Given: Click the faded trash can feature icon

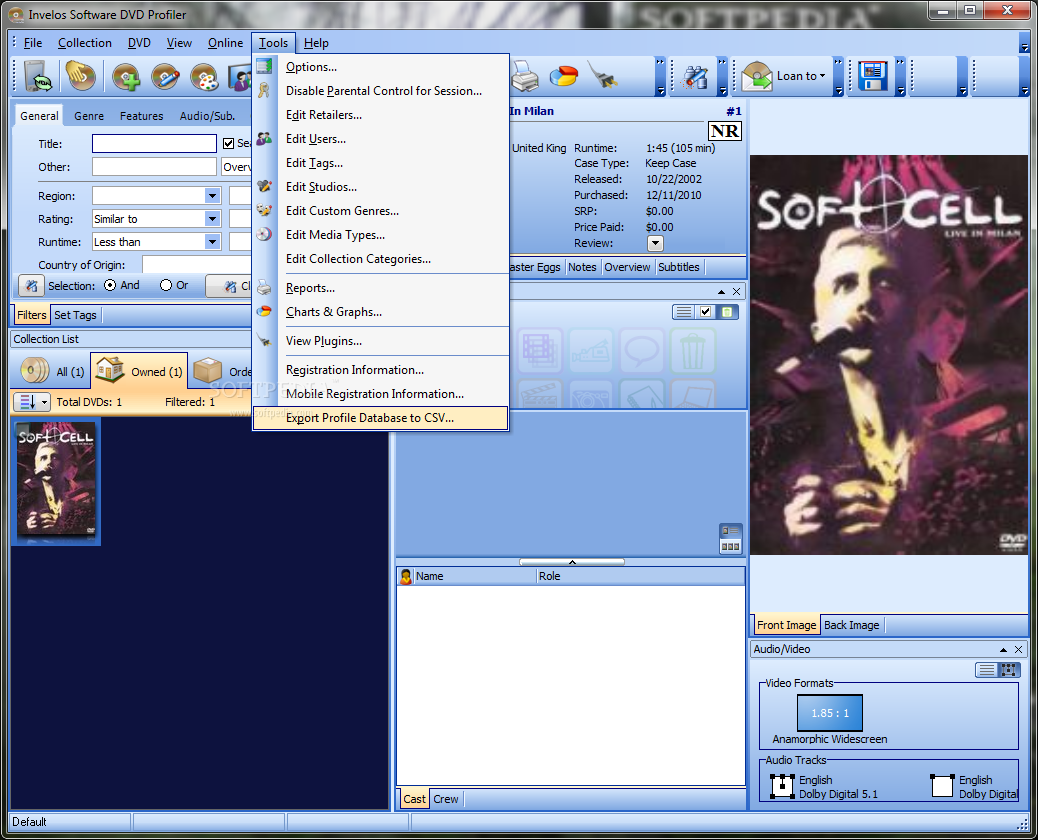Looking at the screenshot, I should point(693,350).
